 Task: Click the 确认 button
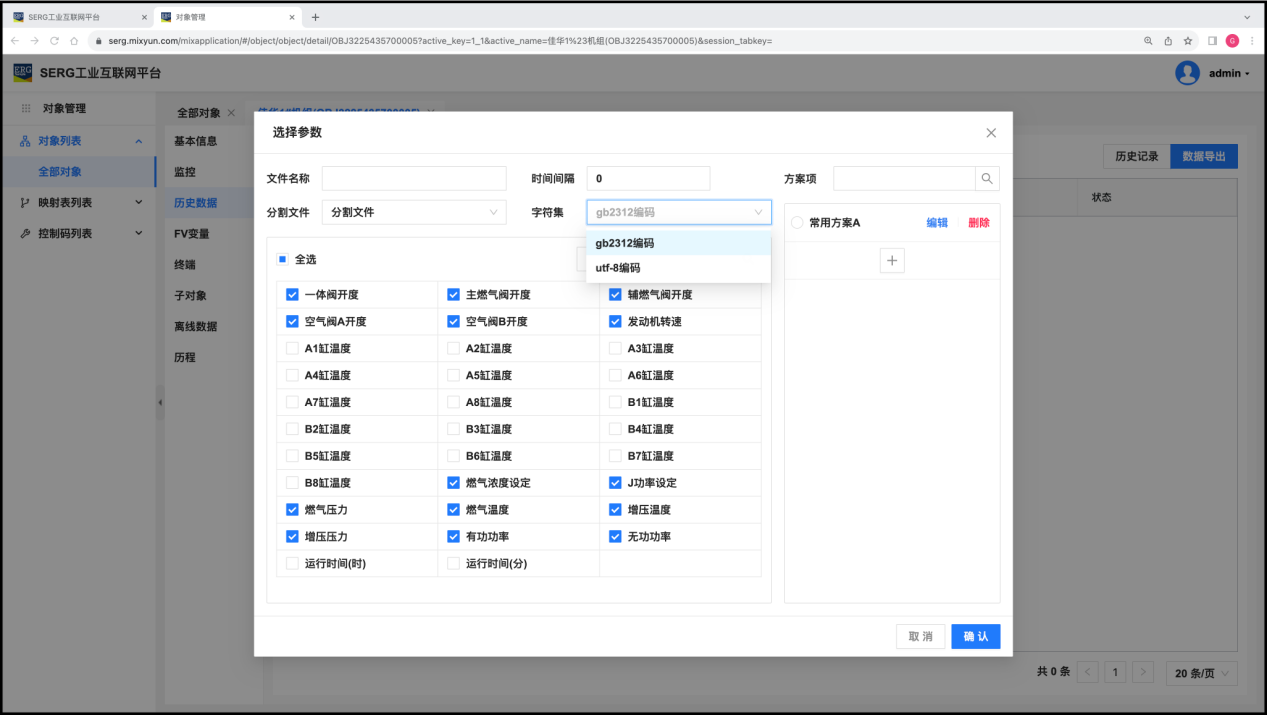(x=975, y=637)
